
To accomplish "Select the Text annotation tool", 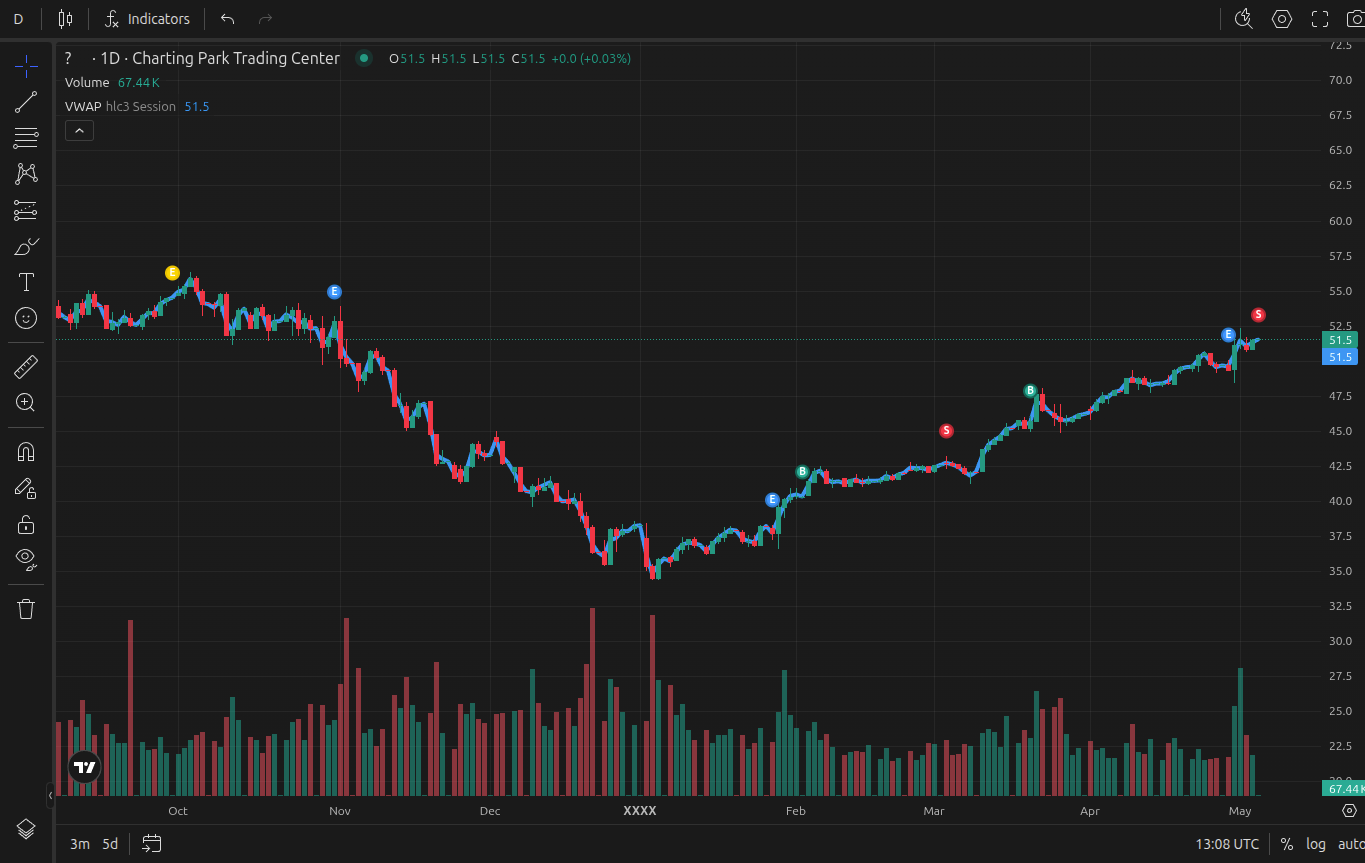I will (x=26, y=282).
